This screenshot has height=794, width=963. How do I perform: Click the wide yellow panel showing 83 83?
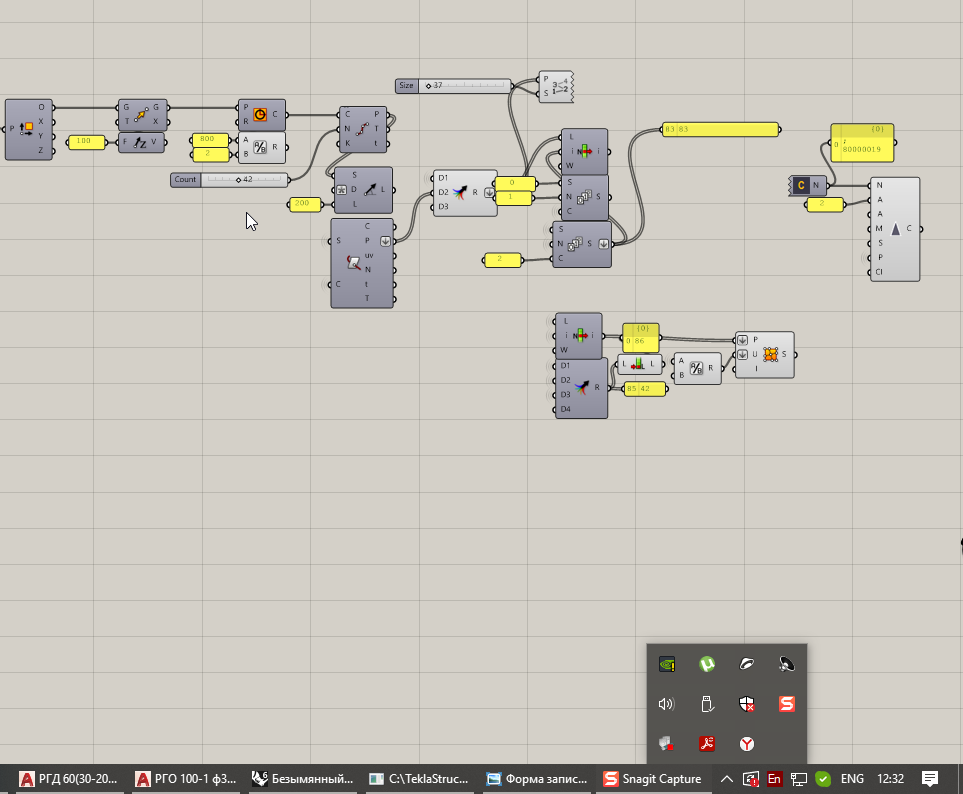tap(720, 130)
